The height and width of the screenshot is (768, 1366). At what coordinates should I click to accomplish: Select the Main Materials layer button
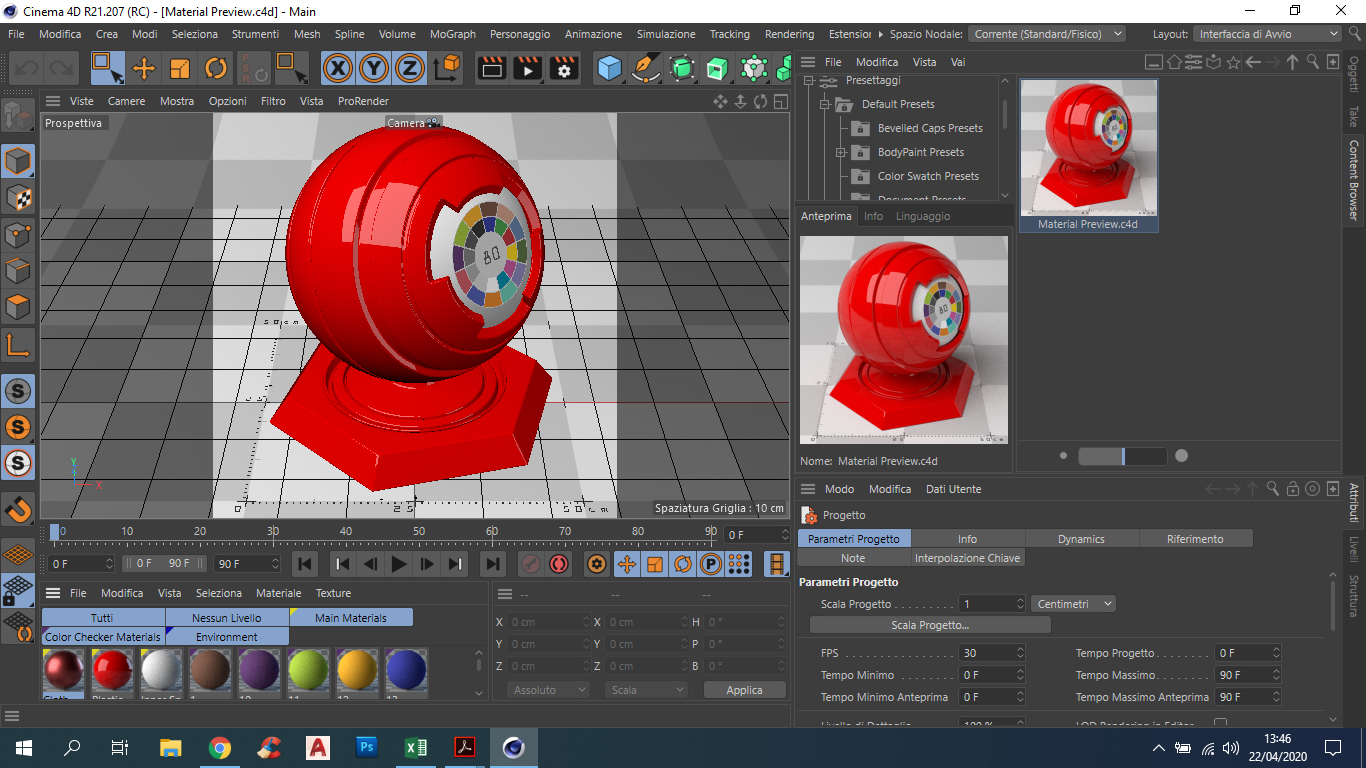coord(351,618)
